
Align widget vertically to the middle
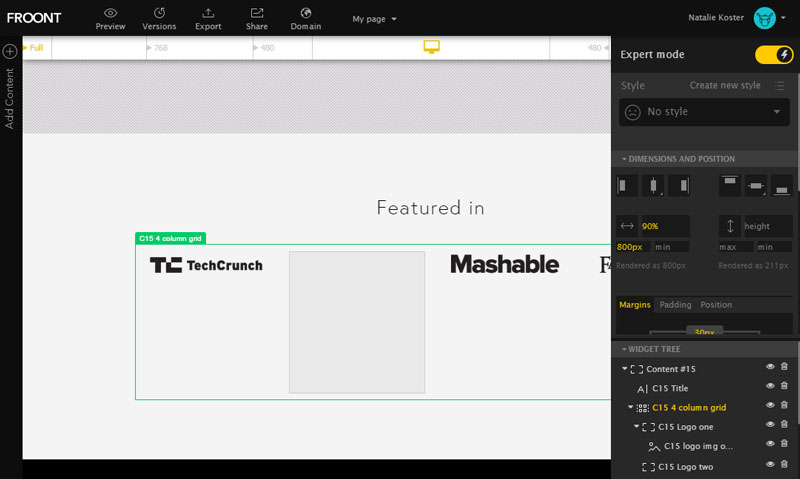click(x=756, y=186)
